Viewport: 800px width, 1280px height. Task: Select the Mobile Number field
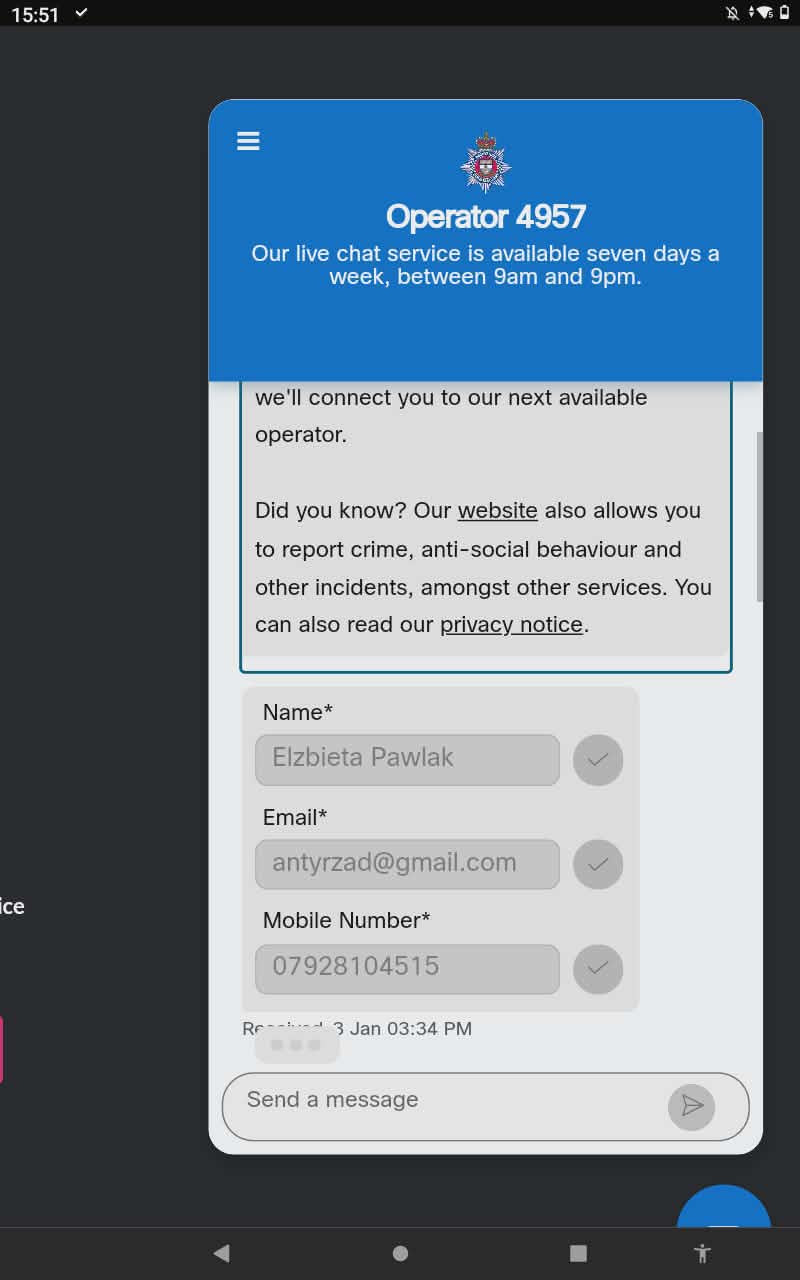coord(407,969)
